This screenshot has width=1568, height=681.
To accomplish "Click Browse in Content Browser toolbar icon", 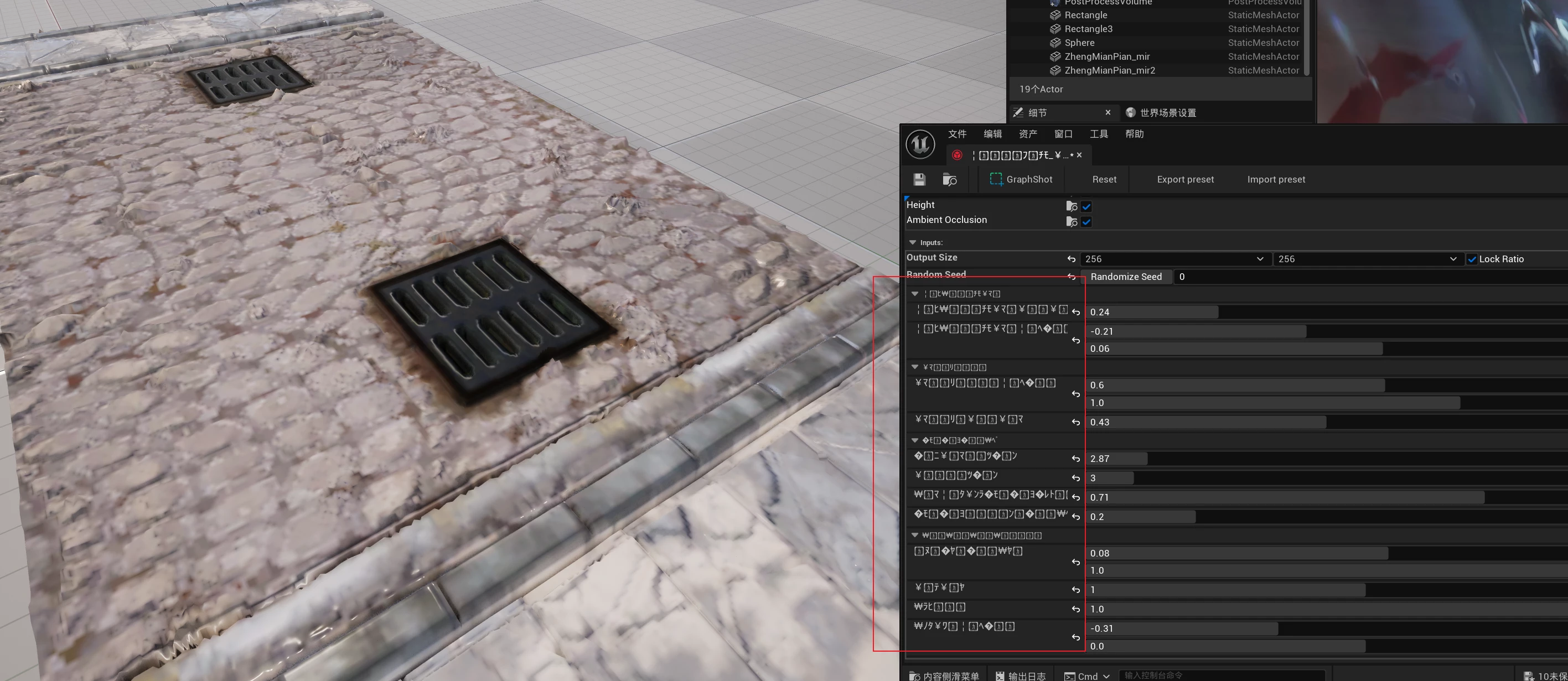I will 949,180.
